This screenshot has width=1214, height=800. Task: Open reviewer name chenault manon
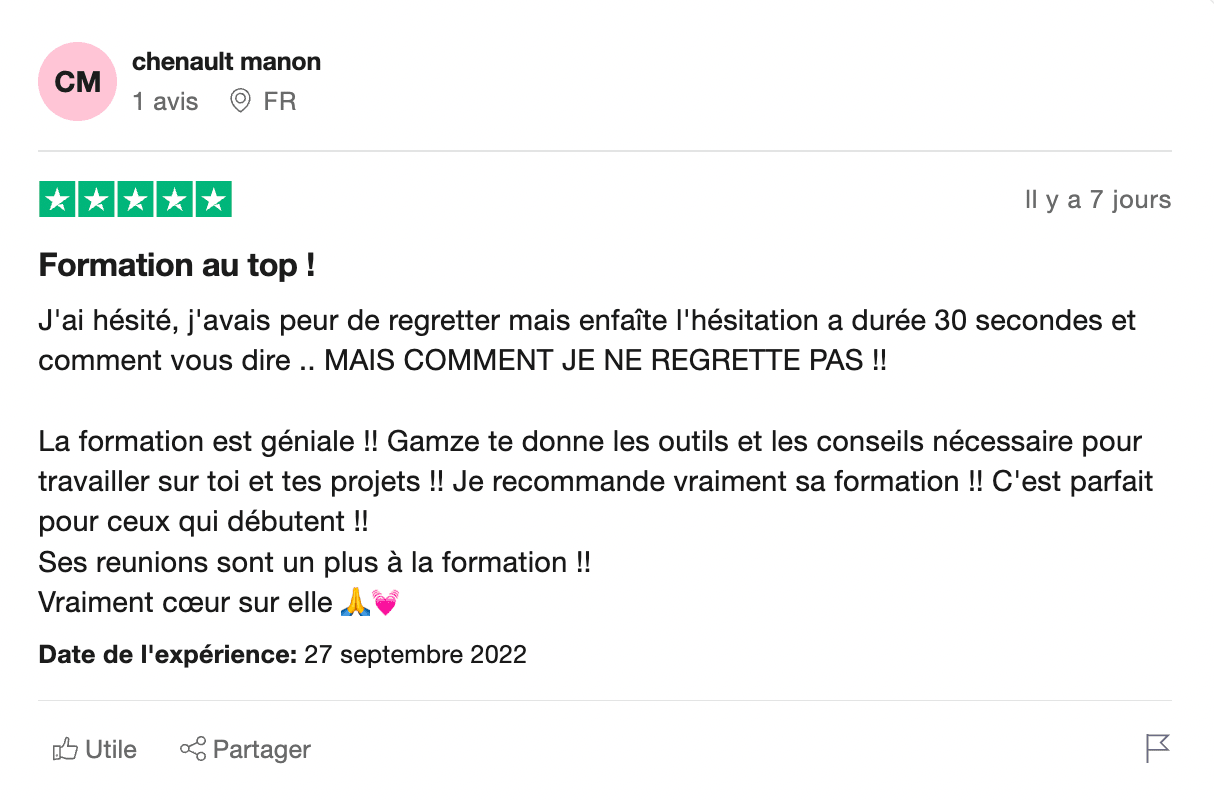[226, 62]
